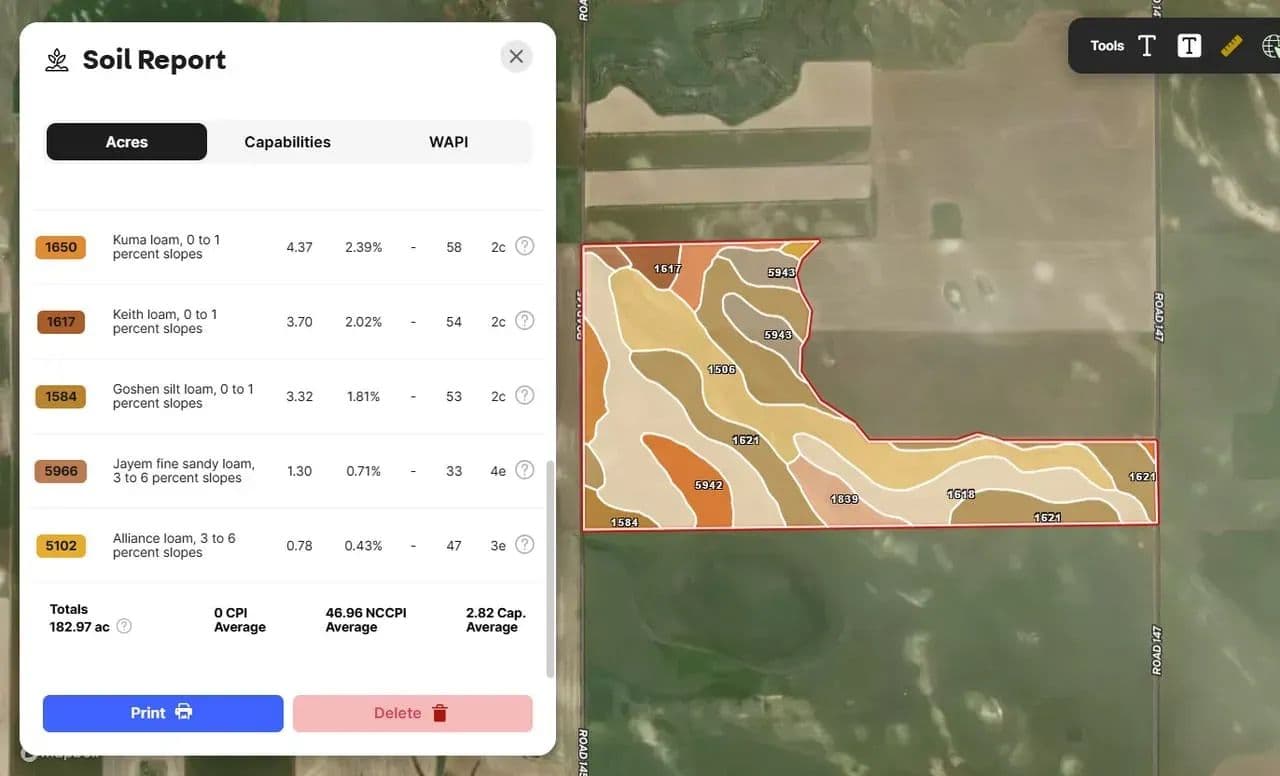This screenshot has width=1280, height=776.
Task: Select the boxed text label tool
Action: (1189, 46)
